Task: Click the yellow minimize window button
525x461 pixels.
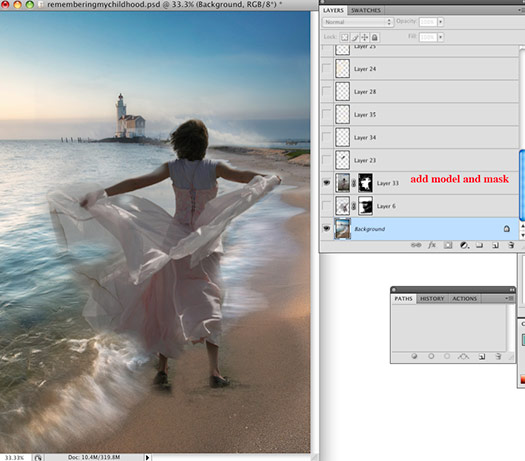Action: (x=17, y=4)
